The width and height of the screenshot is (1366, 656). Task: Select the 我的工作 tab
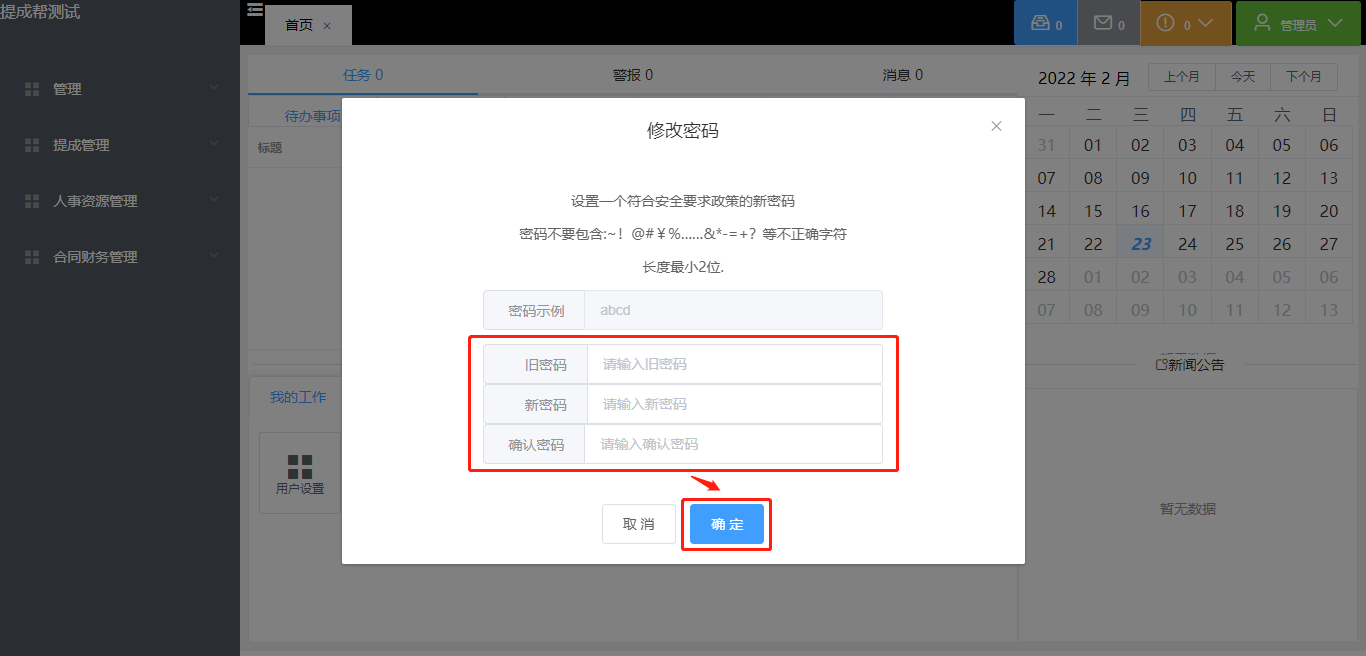(x=298, y=397)
